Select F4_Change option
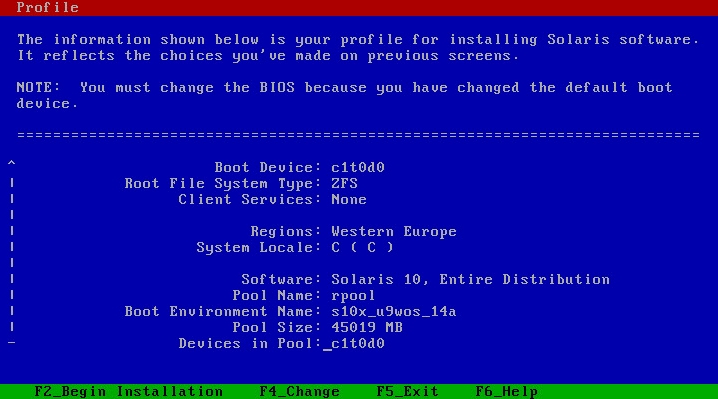 click(x=299, y=391)
